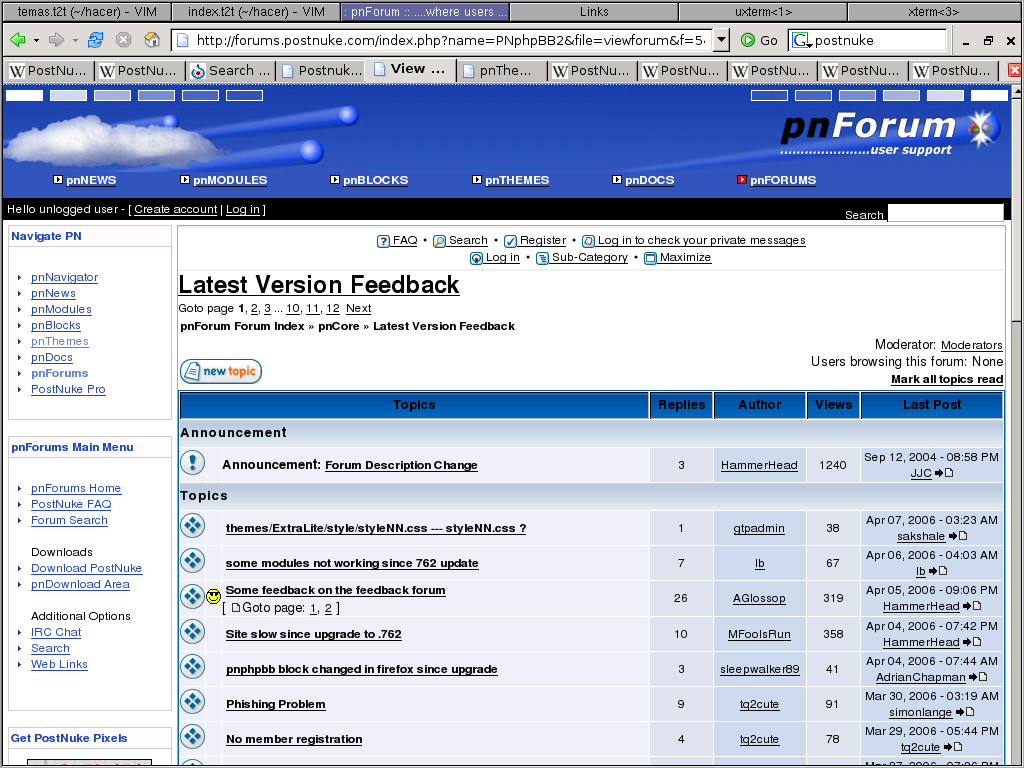Click the magnifier icon beside Search
Image resolution: width=1024 pixels, height=768 pixels.
[440, 241]
